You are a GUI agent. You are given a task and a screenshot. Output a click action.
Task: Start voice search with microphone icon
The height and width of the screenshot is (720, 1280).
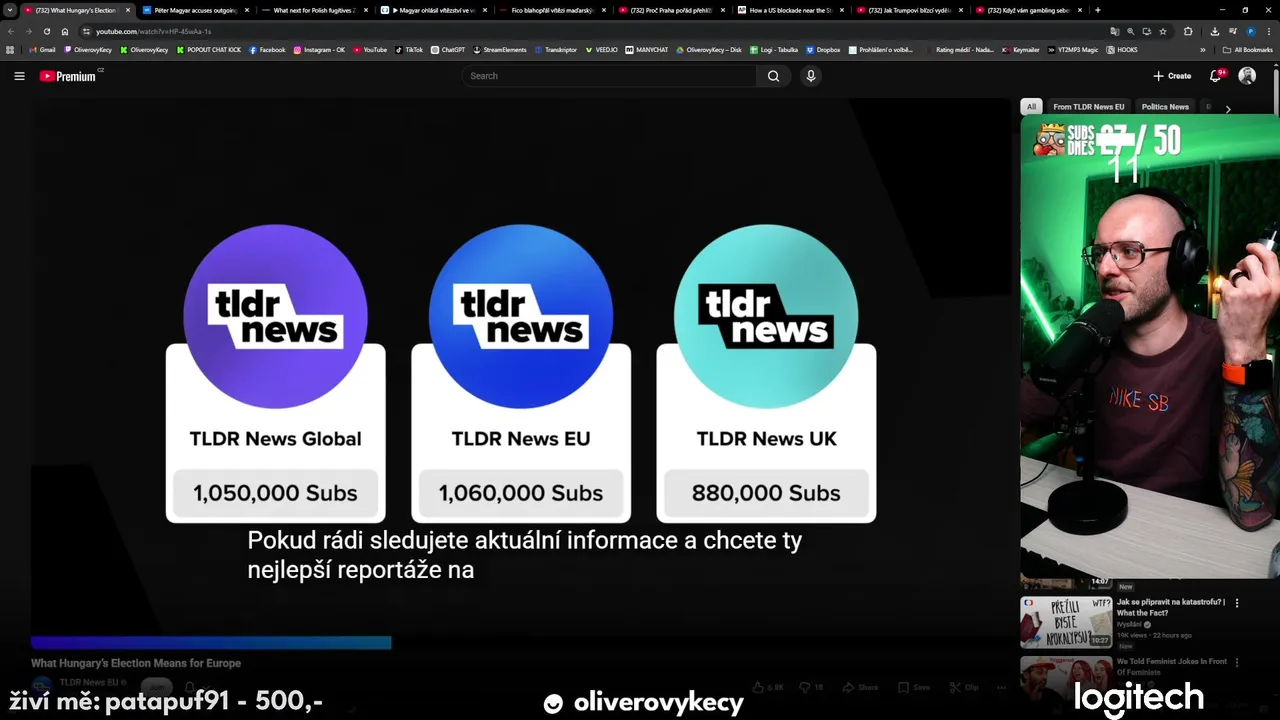point(811,76)
